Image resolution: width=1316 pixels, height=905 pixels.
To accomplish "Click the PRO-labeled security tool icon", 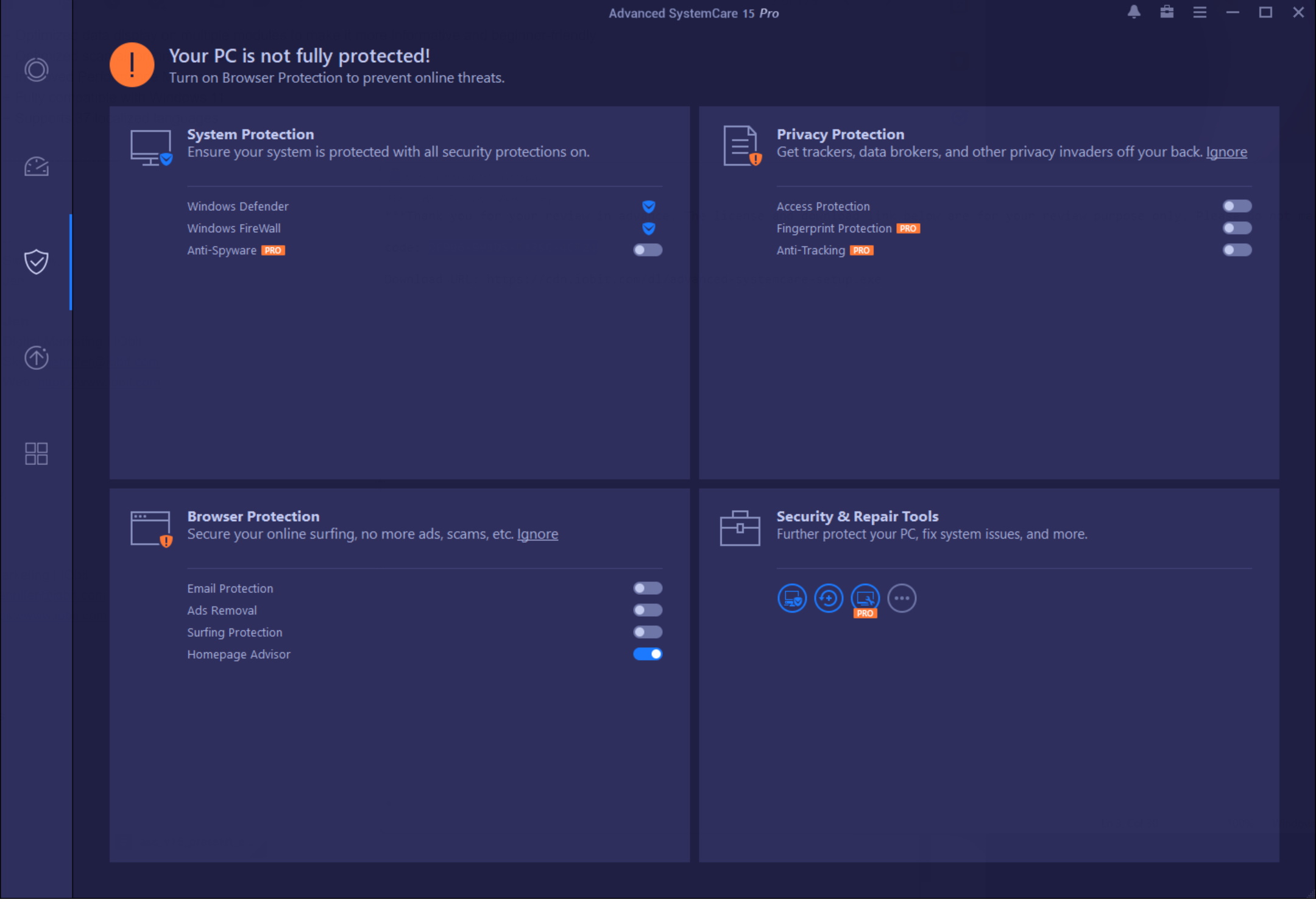I will (865, 598).
